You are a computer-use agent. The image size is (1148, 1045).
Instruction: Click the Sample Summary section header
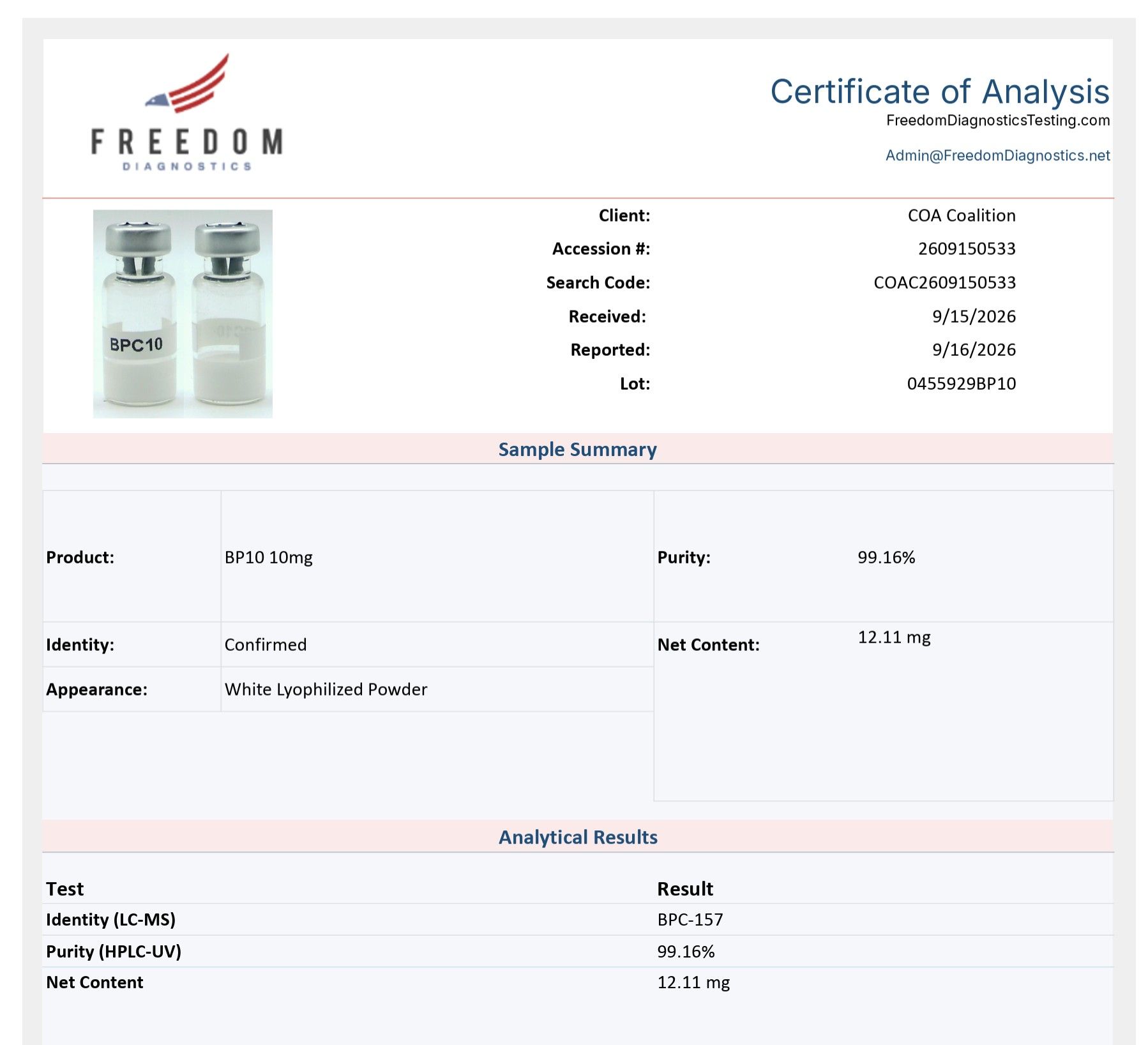pyautogui.click(x=577, y=449)
